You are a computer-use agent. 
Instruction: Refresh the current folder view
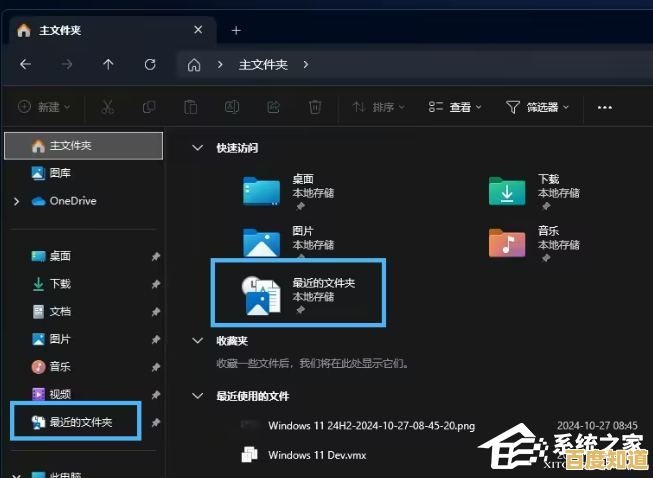coord(150,64)
